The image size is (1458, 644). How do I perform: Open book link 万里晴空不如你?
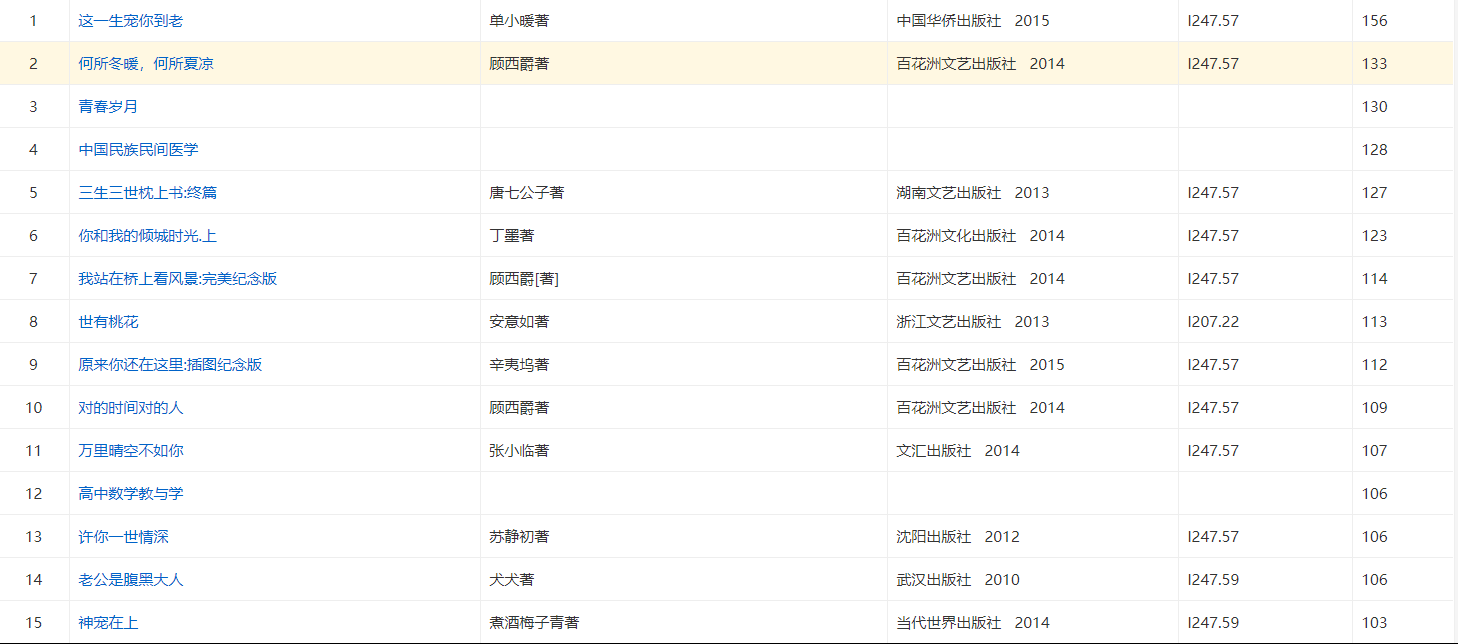(x=131, y=450)
